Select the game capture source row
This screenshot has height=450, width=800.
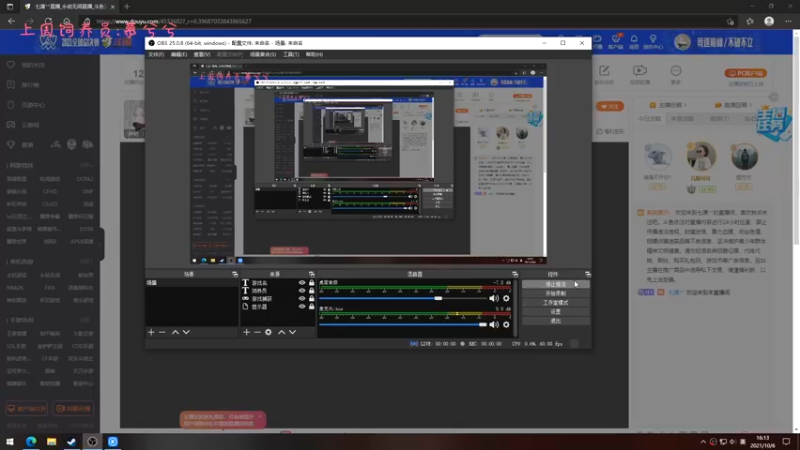click(x=279, y=298)
